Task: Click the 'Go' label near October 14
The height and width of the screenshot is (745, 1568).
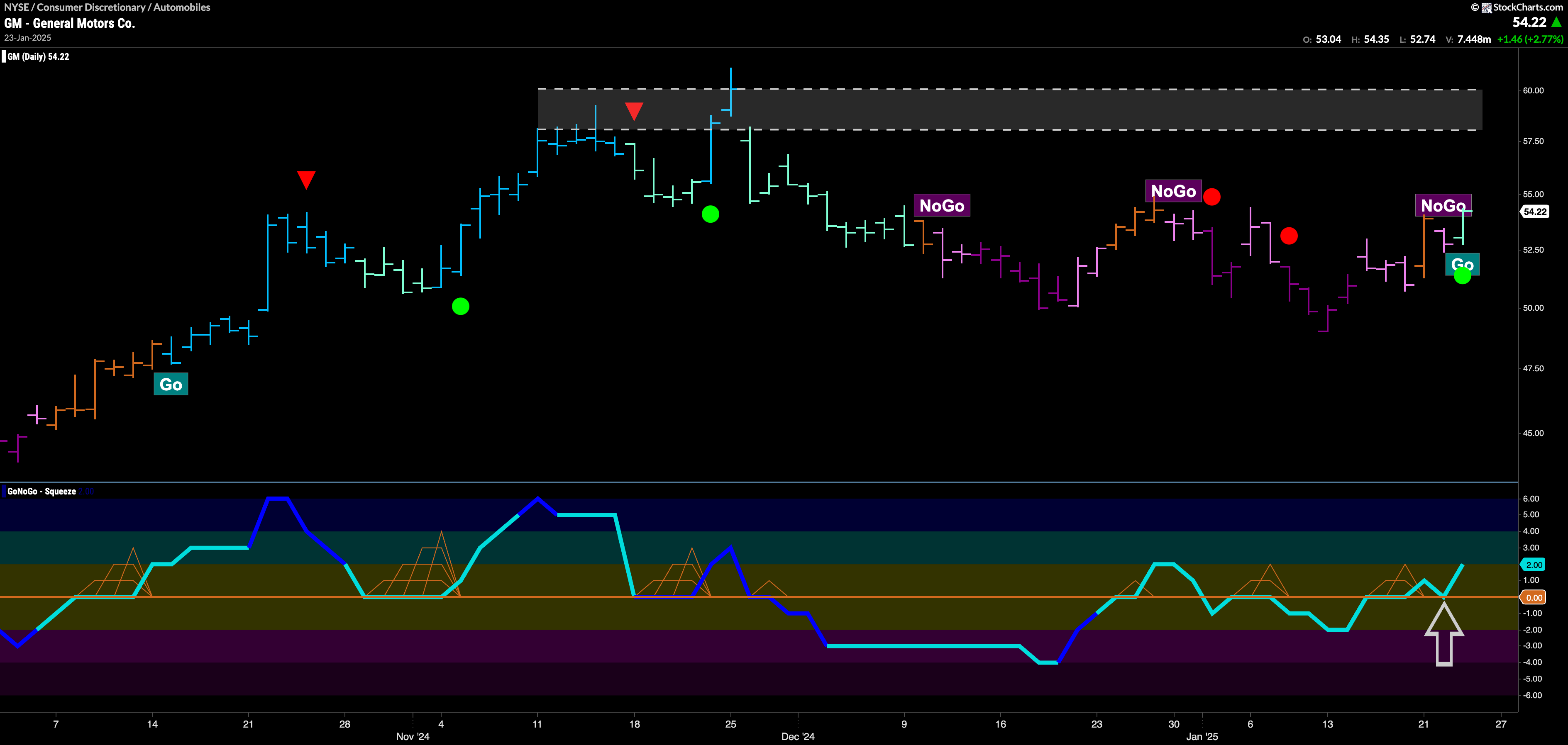Action: tap(171, 384)
